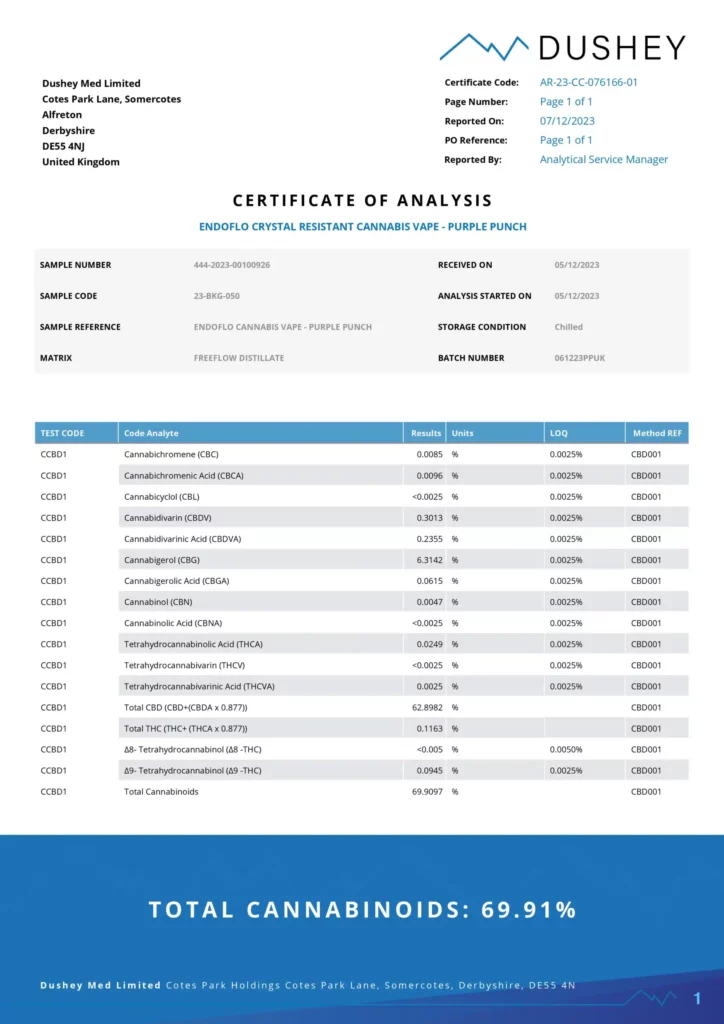The width and height of the screenshot is (724, 1024).
Task: Click the CBG result value 6.3142
Action: pyautogui.click(x=430, y=560)
